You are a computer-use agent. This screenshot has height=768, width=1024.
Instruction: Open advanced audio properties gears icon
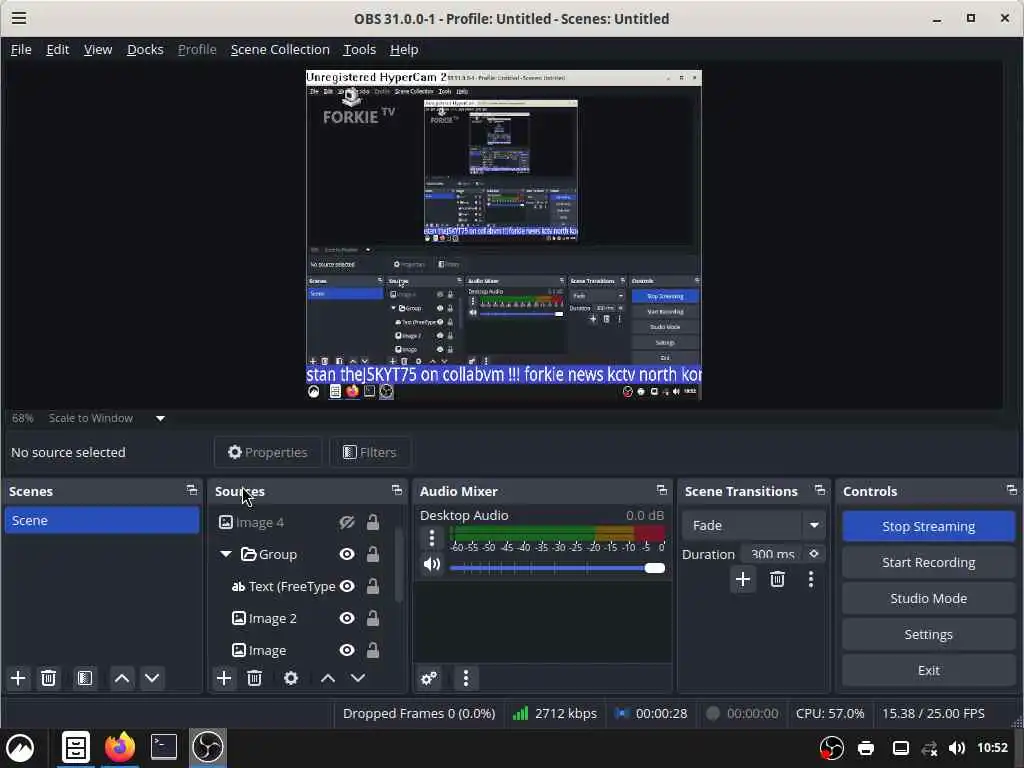pos(429,678)
